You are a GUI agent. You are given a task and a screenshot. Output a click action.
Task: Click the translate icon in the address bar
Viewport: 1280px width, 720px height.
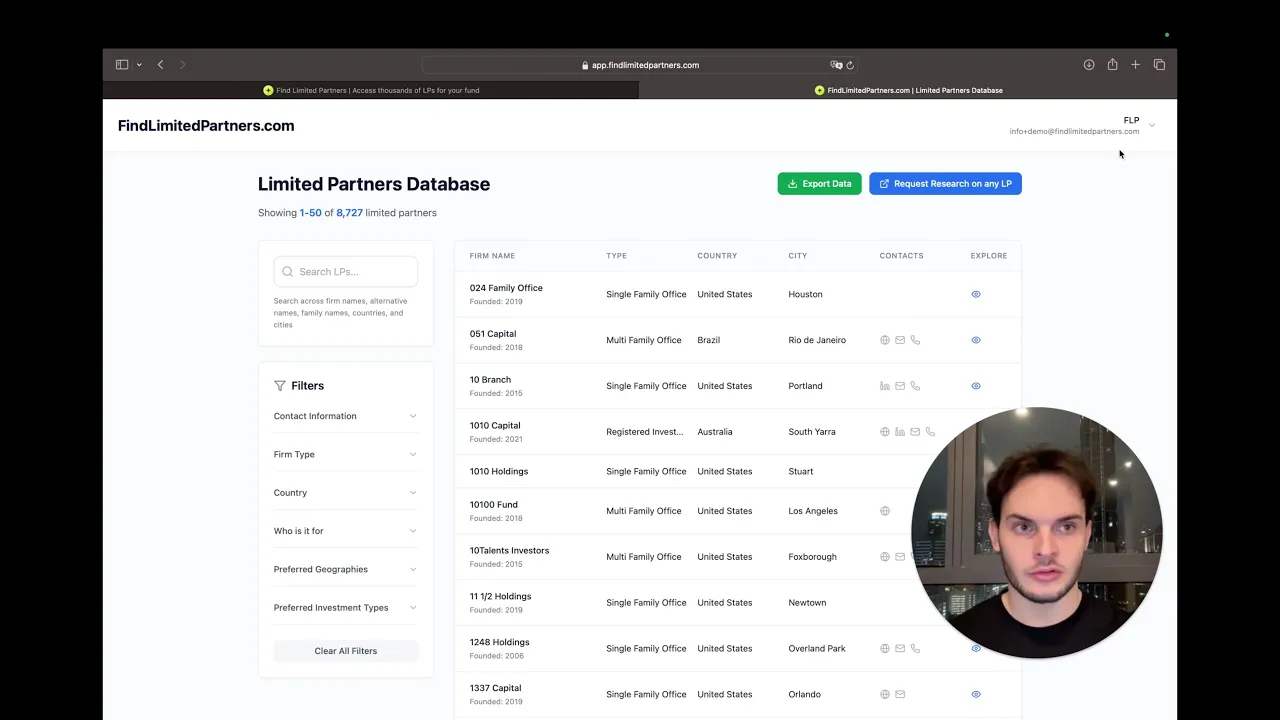tap(836, 65)
